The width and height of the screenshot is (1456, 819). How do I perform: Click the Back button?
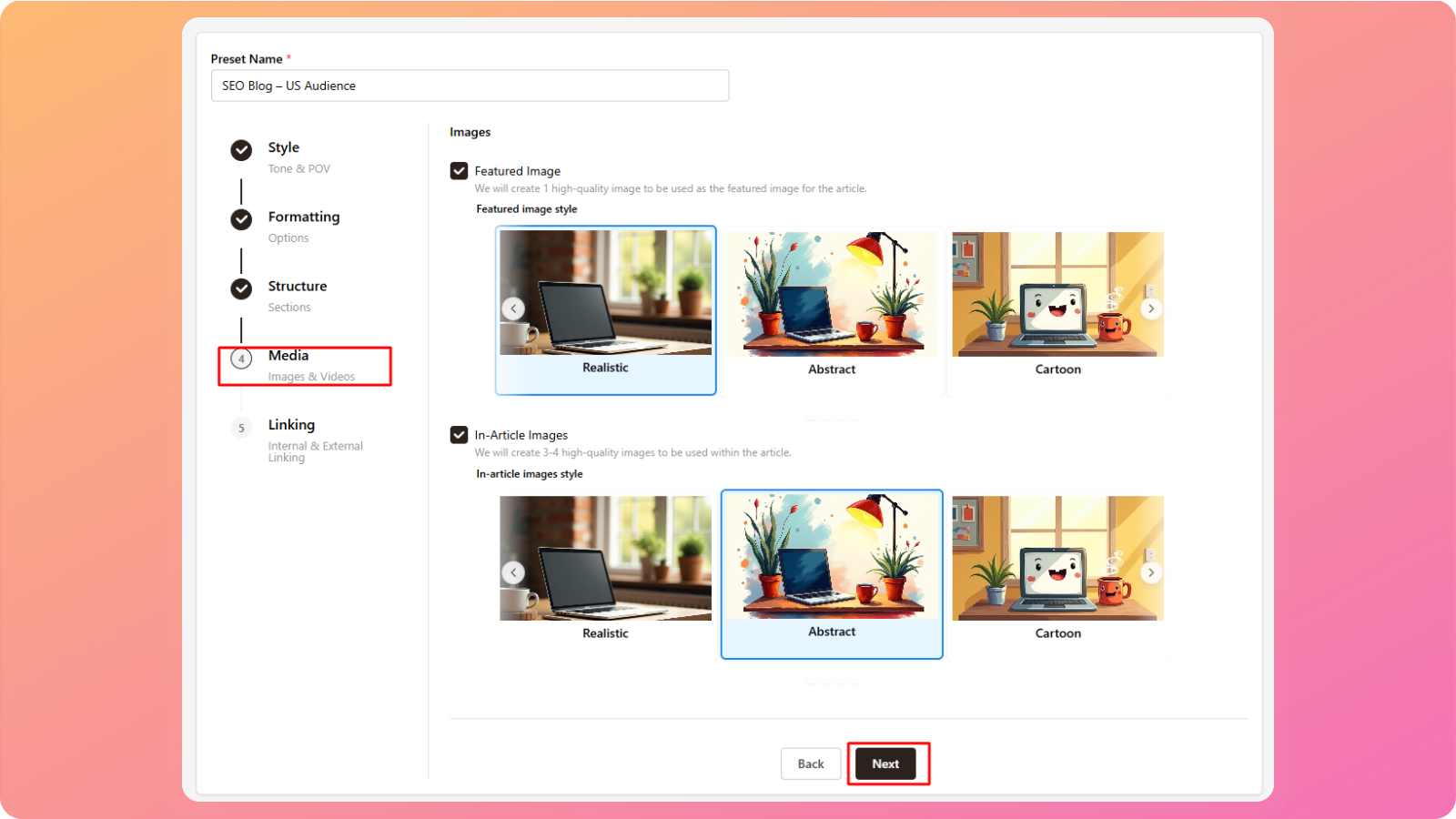(x=810, y=763)
